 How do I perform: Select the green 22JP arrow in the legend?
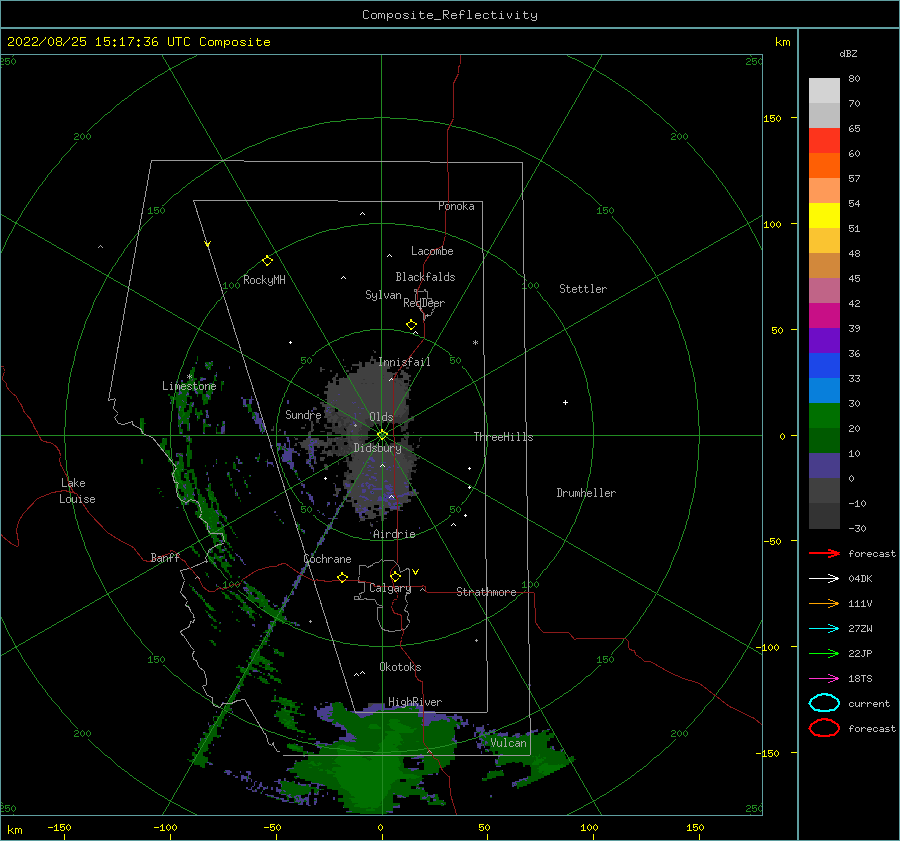824,653
